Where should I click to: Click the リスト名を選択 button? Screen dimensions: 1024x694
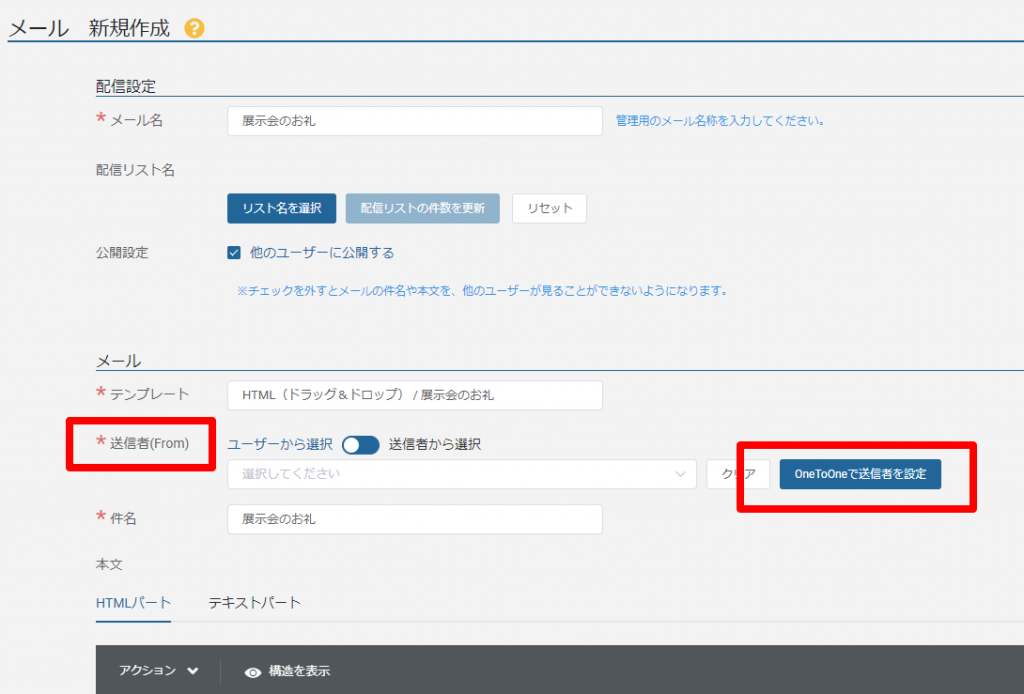(281, 208)
